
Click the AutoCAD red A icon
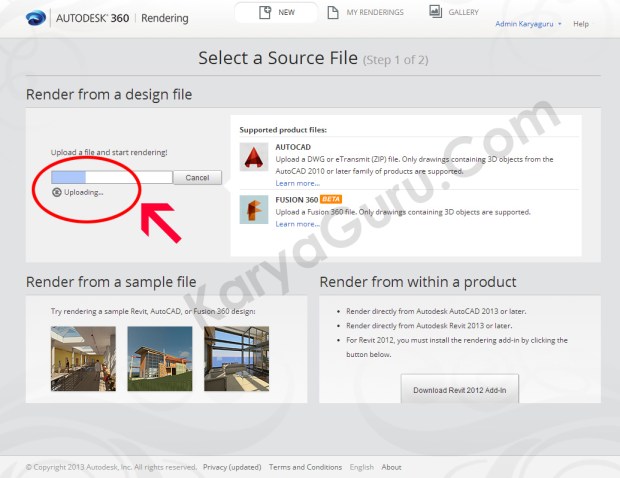[x=254, y=157]
